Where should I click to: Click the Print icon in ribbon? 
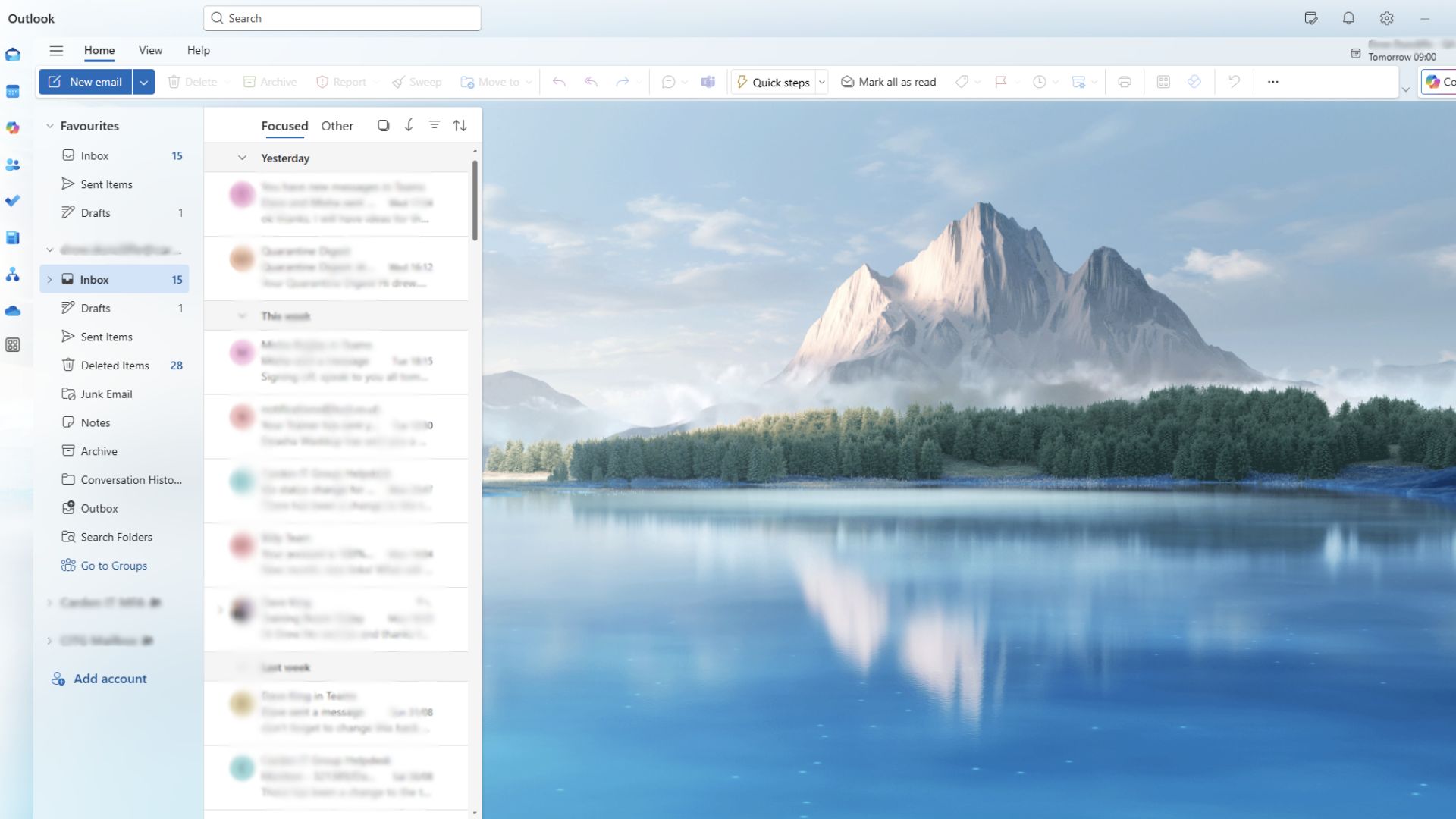[x=1125, y=82]
